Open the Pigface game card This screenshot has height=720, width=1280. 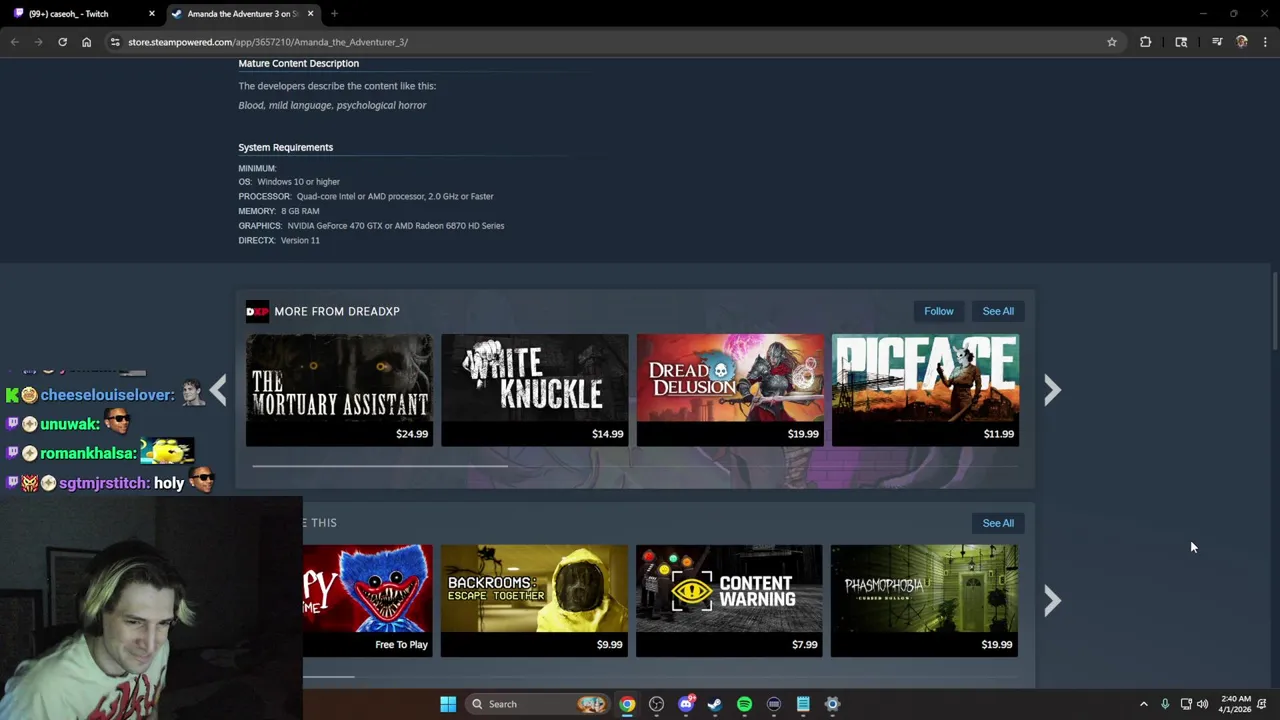click(926, 390)
